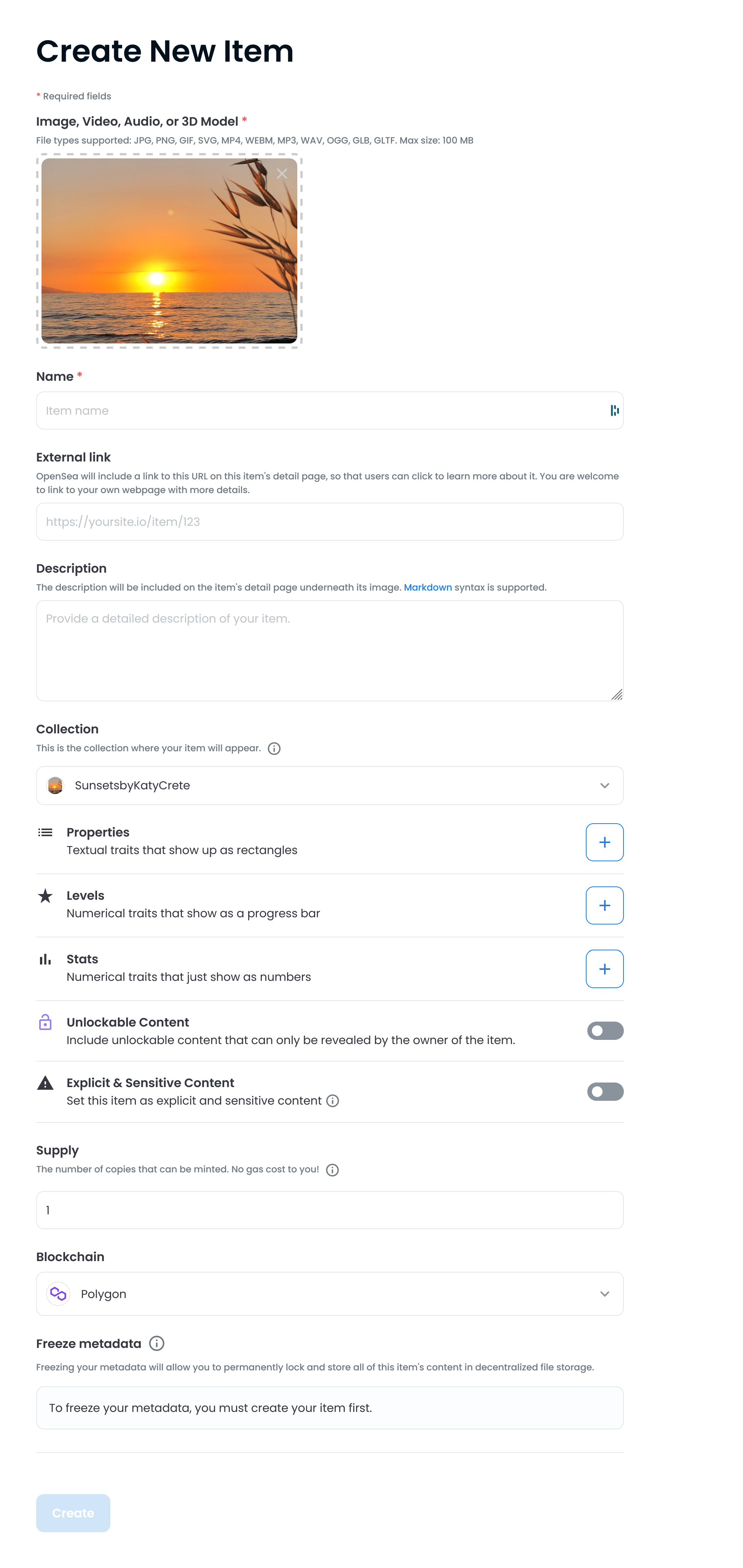The image size is (743, 1568).
Task: Click into the Description text area
Action: (329, 650)
